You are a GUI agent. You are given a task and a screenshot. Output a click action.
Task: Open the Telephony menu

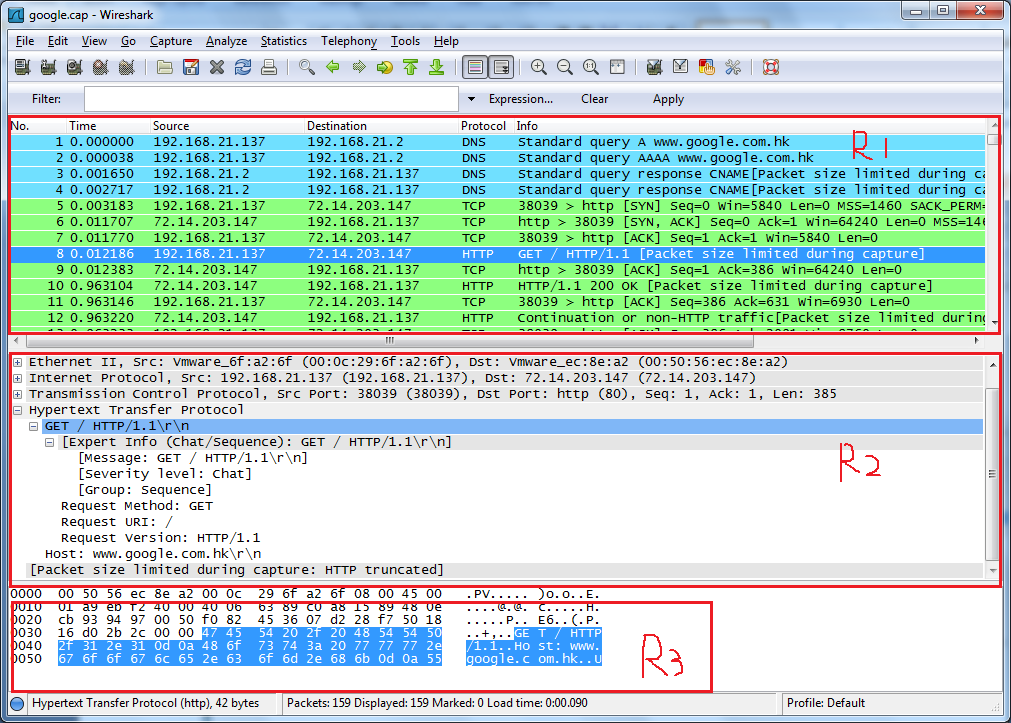[x=349, y=41]
